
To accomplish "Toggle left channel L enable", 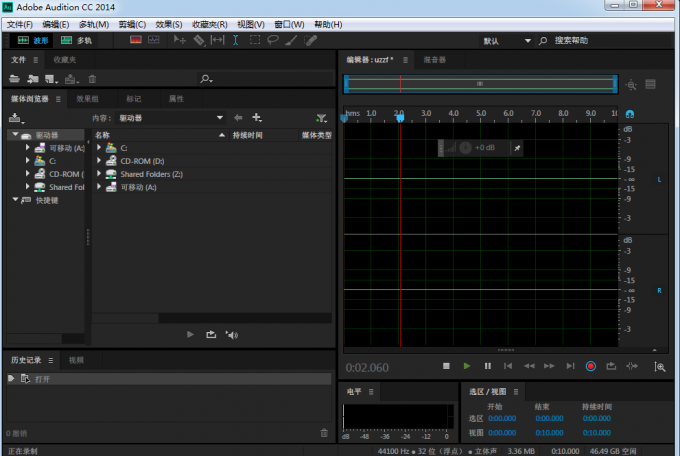I will click(659, 179).
